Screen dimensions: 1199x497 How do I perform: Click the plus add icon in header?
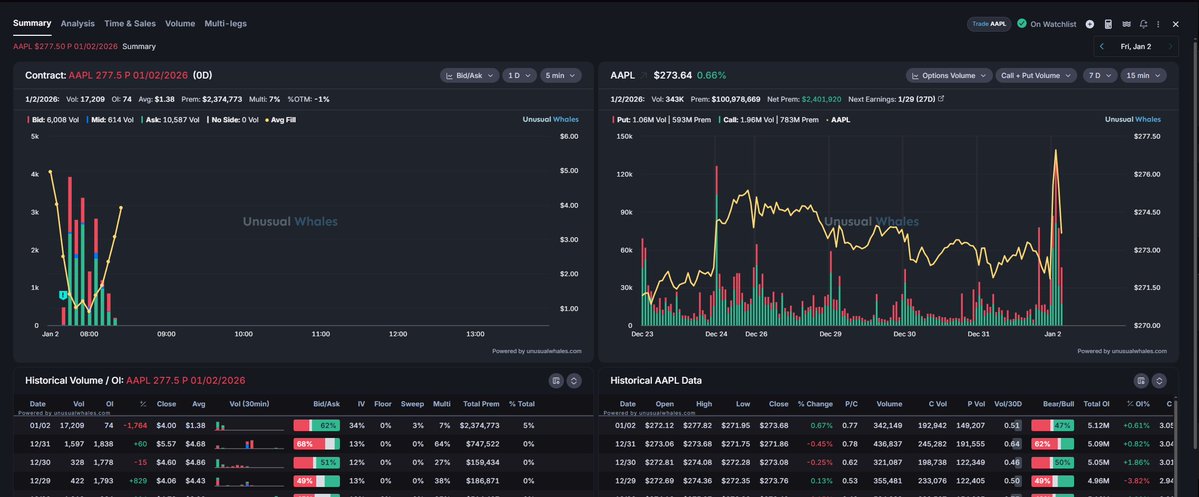click(1090, 24)
